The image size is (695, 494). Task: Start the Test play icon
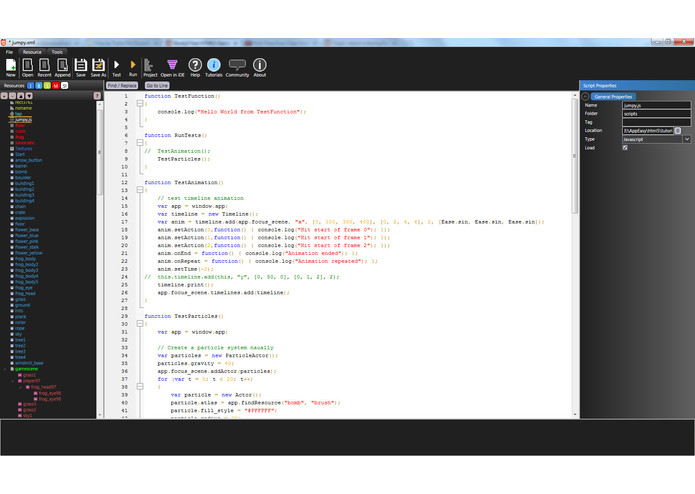click(117, 65)
